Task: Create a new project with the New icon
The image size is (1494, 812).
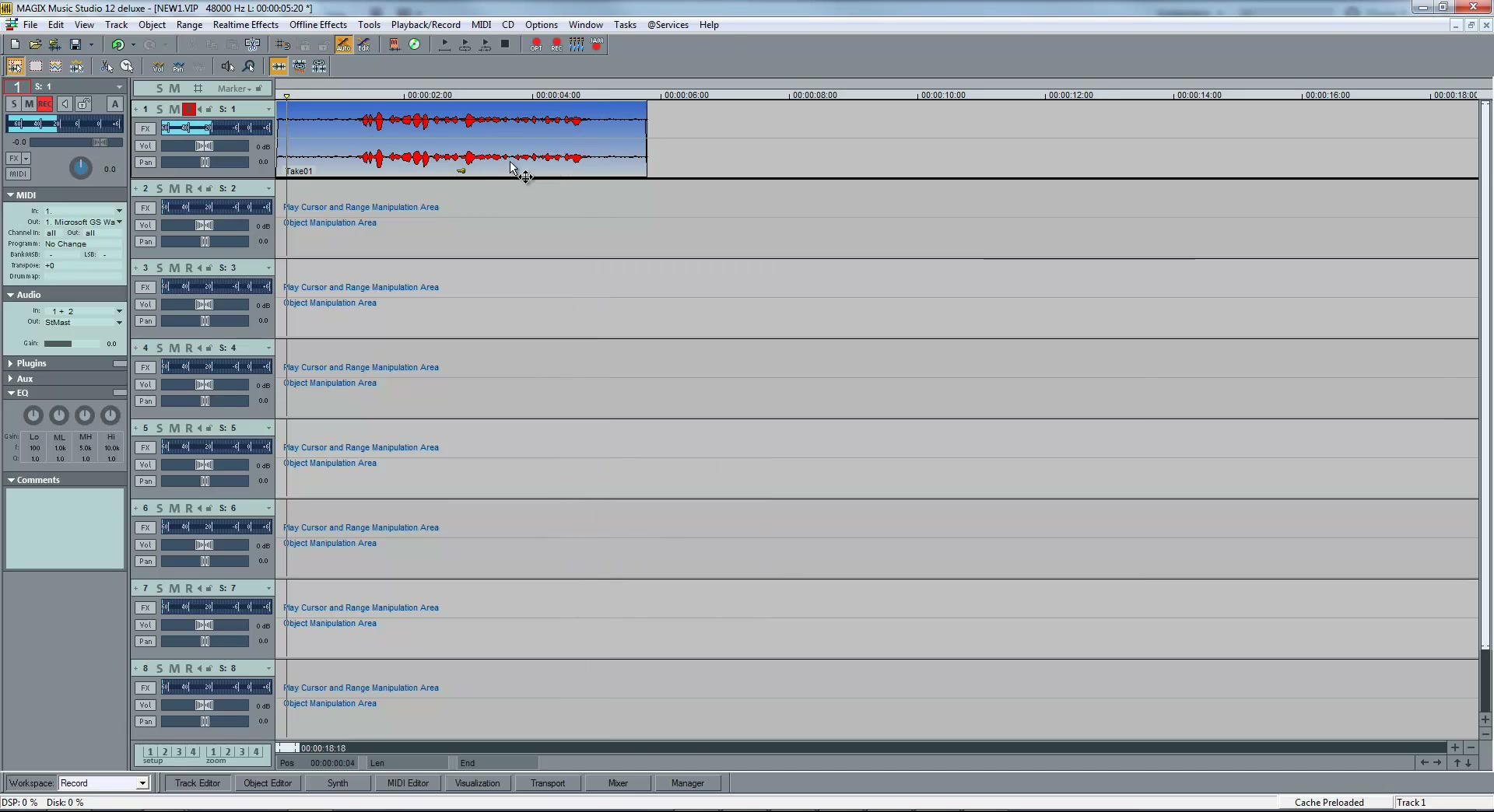Action: [x=15, y=44]
